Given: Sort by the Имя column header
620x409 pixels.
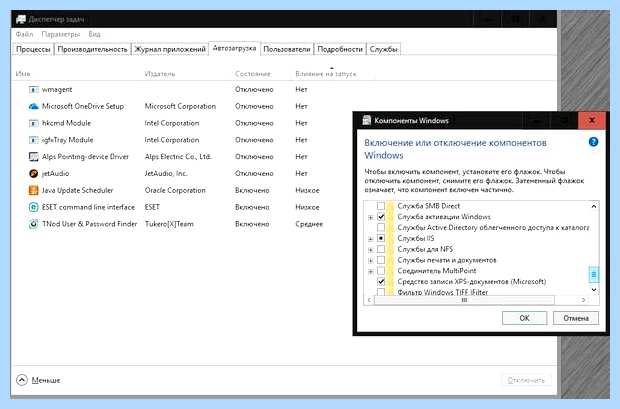Looking at the screenshot, I should (23, 74).
